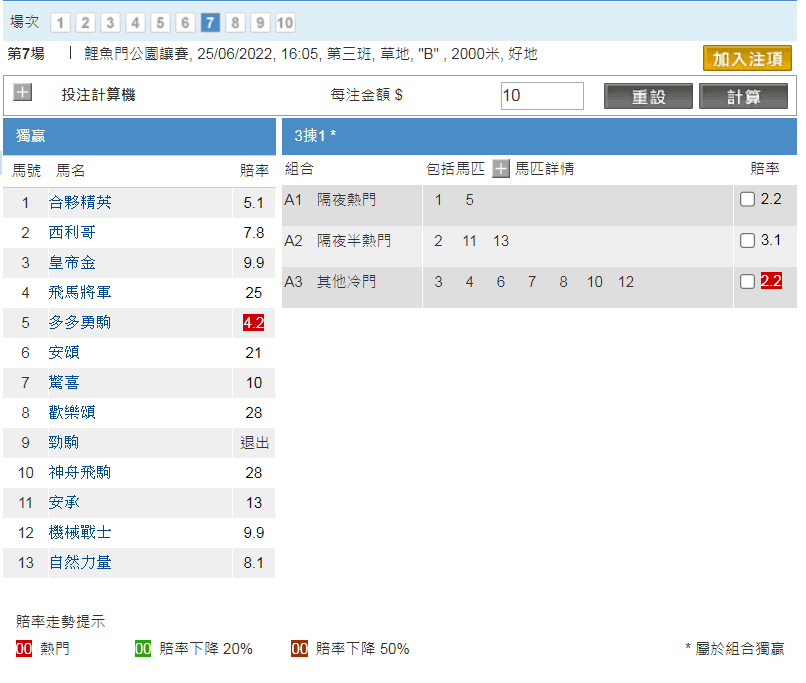Click the green 賠率下降 20% legend swatch
The image size is (806, 683).
143,649
